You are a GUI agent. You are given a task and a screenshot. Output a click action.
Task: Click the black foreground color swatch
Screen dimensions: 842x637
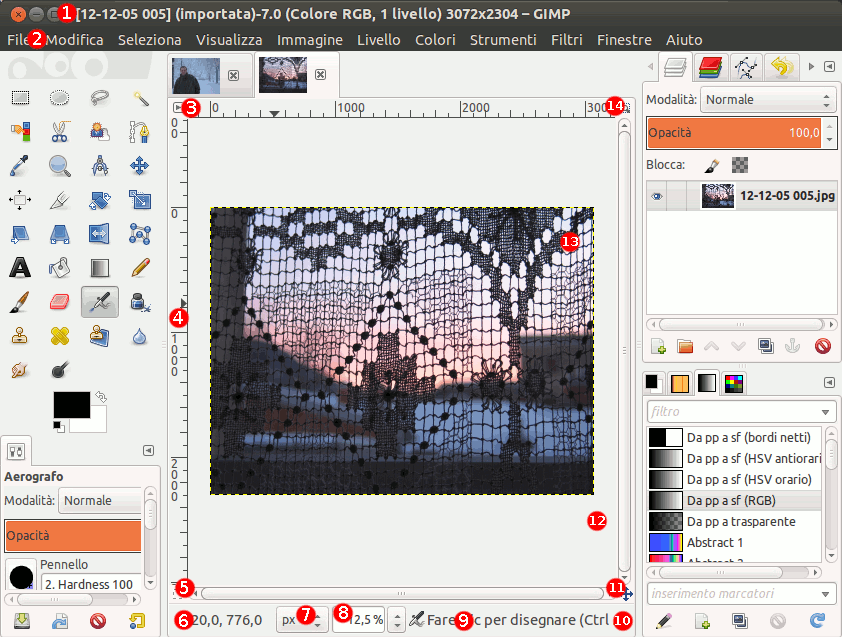coord(70,405)
